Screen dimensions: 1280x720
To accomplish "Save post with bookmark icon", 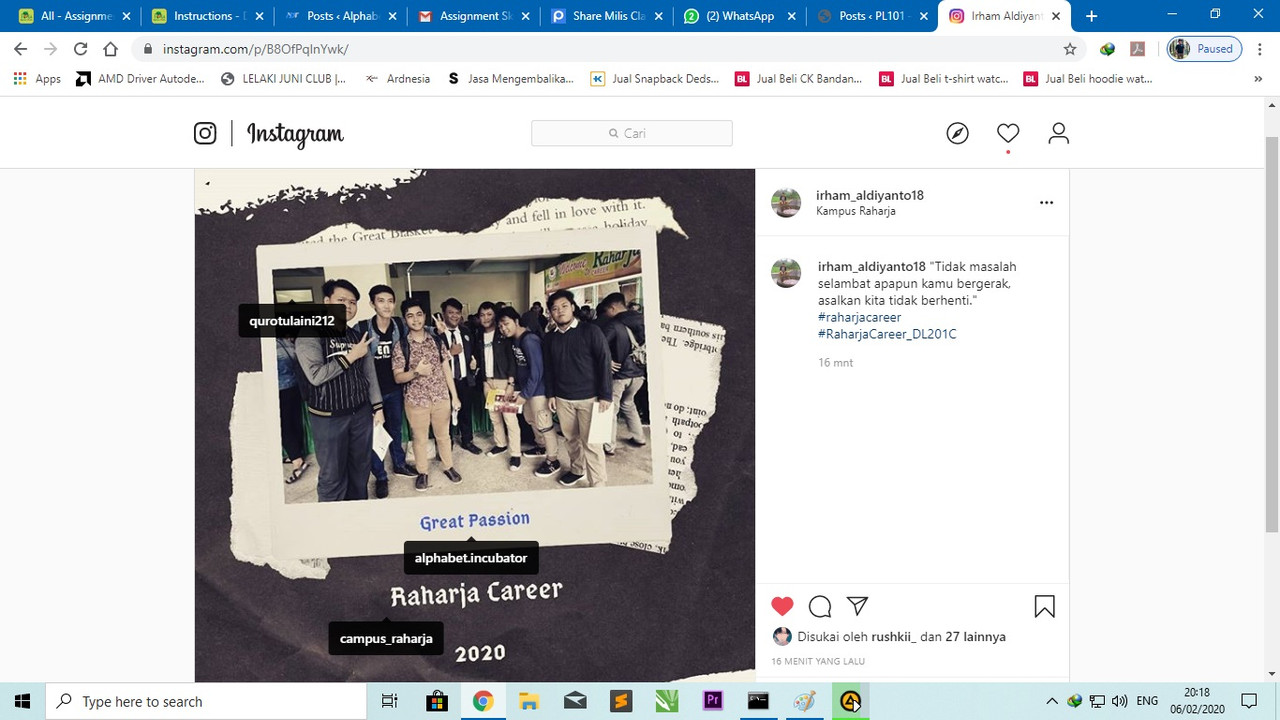I will pos(1045,606).
